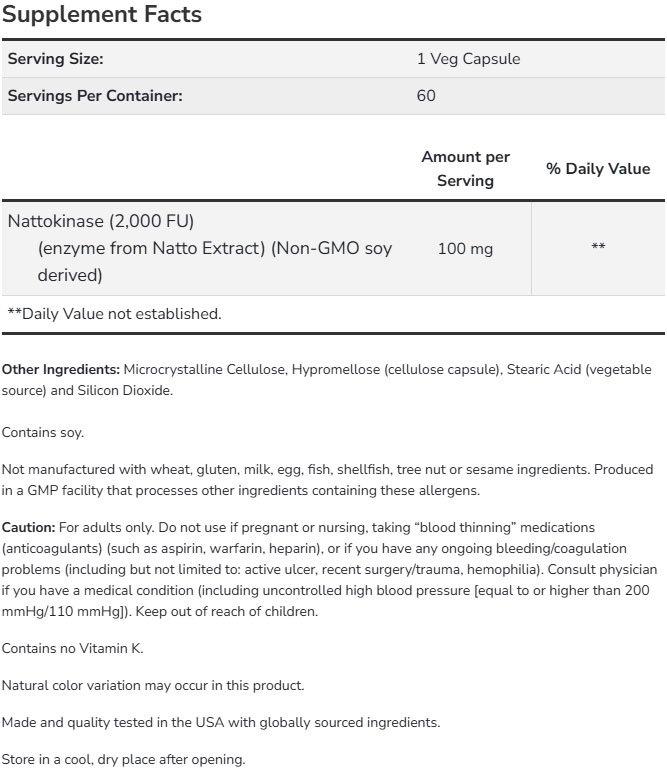Click the Made and quality tested line
Image resolution: width=667 pixels, height=768 pixels.
(220, 722)
